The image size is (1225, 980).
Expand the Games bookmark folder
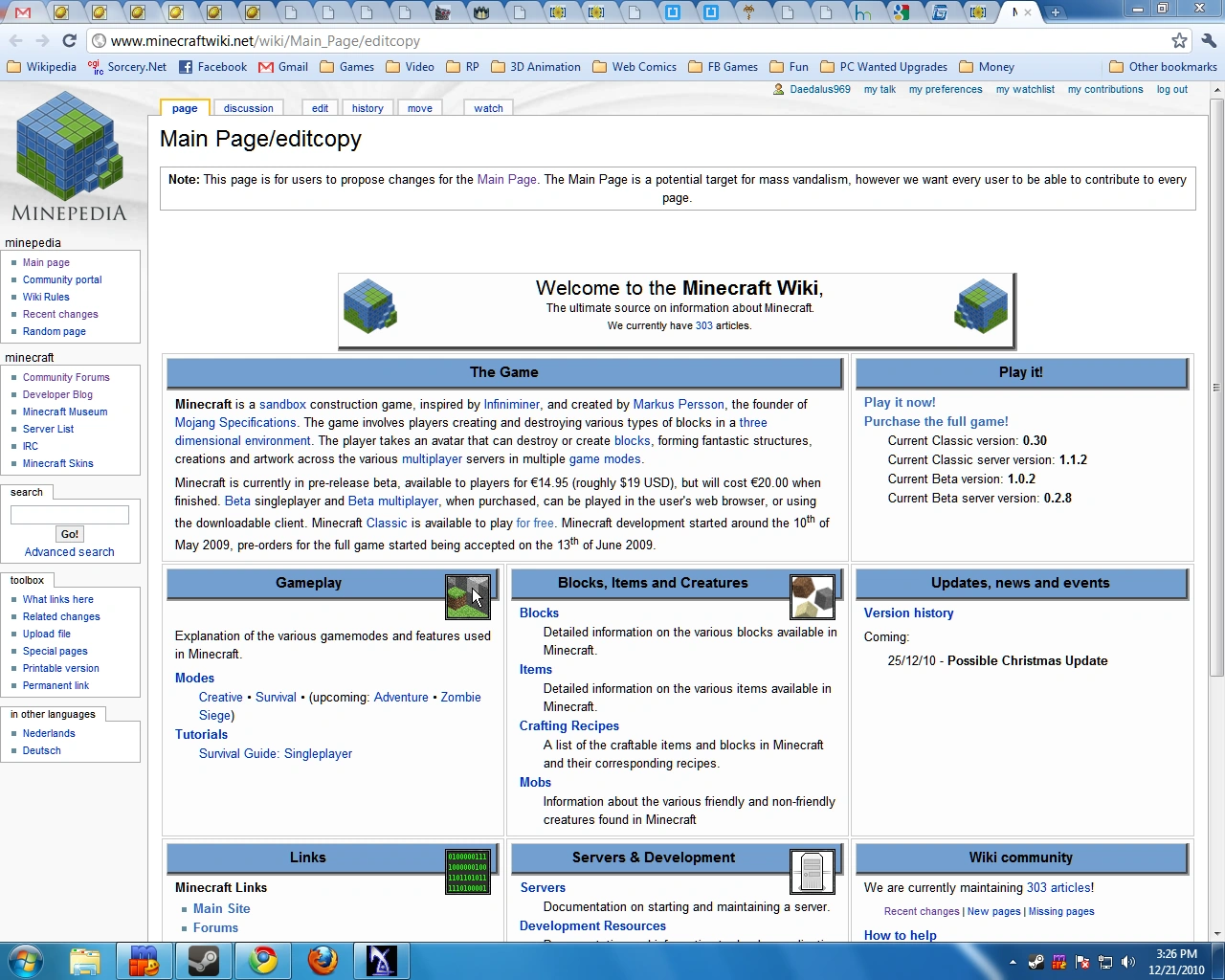[347, 67]
